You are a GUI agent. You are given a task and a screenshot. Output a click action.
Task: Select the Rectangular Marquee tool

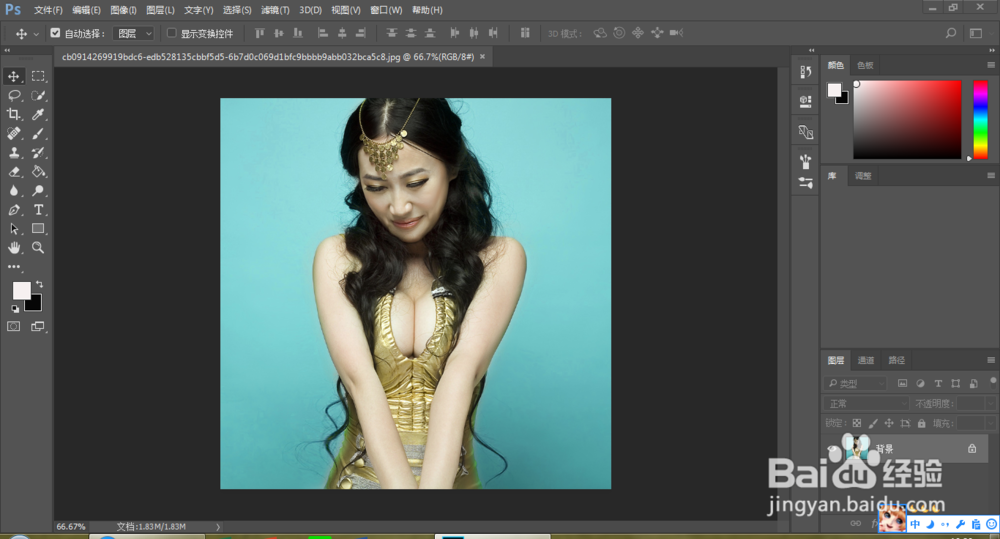pos(38,77)
